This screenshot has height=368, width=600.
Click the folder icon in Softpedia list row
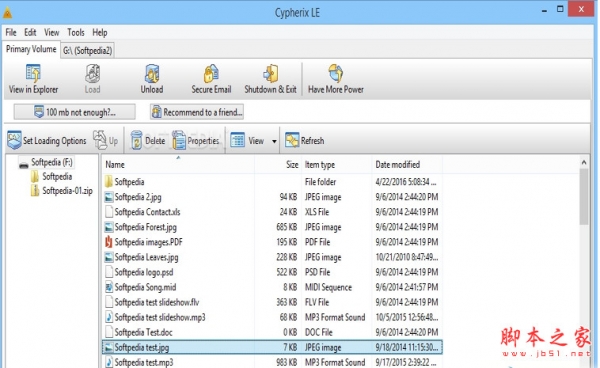pyautogui.click(x=109, y=182)
